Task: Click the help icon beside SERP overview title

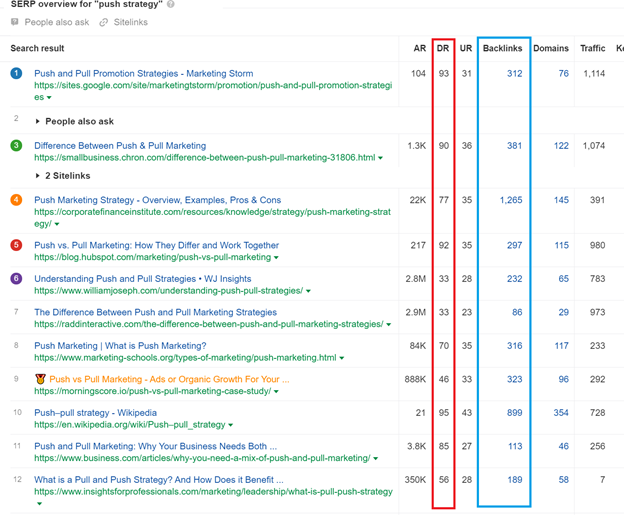Action: pyautogui.click(x=170, y=4)
